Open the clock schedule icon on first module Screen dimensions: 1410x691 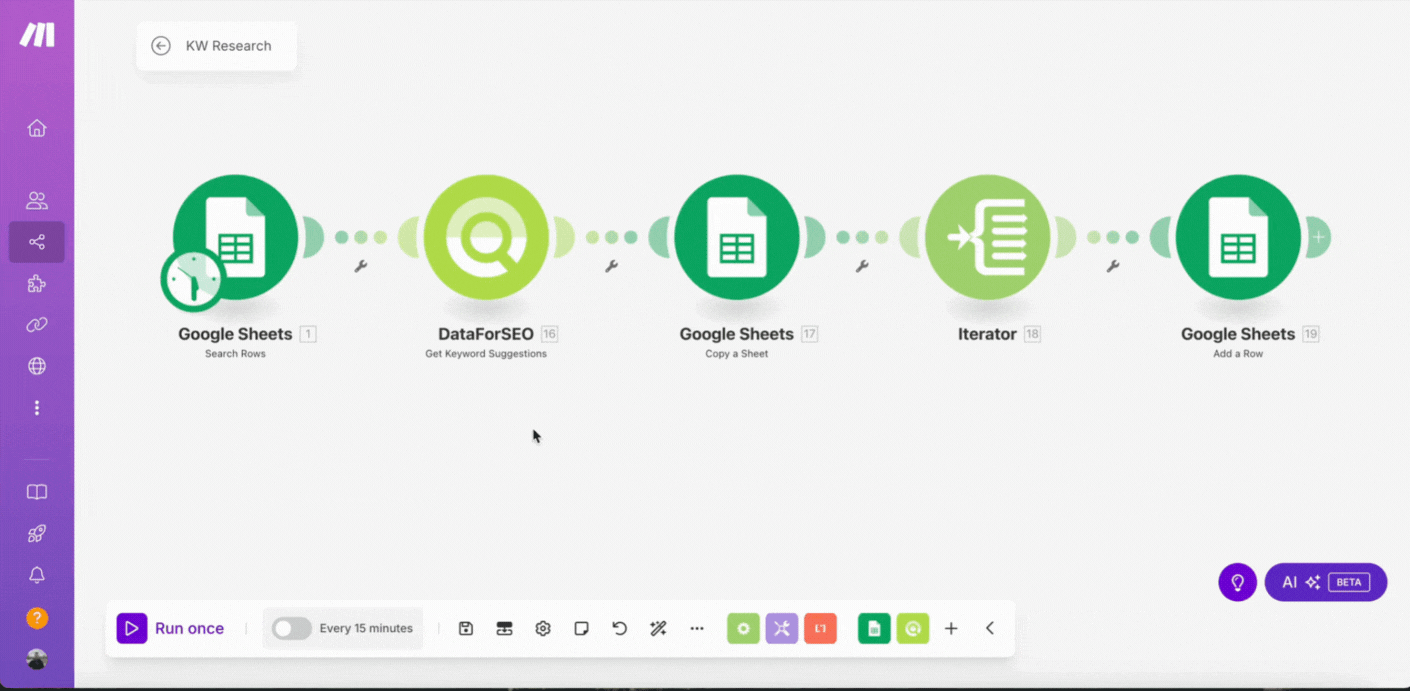pos(193,280)
